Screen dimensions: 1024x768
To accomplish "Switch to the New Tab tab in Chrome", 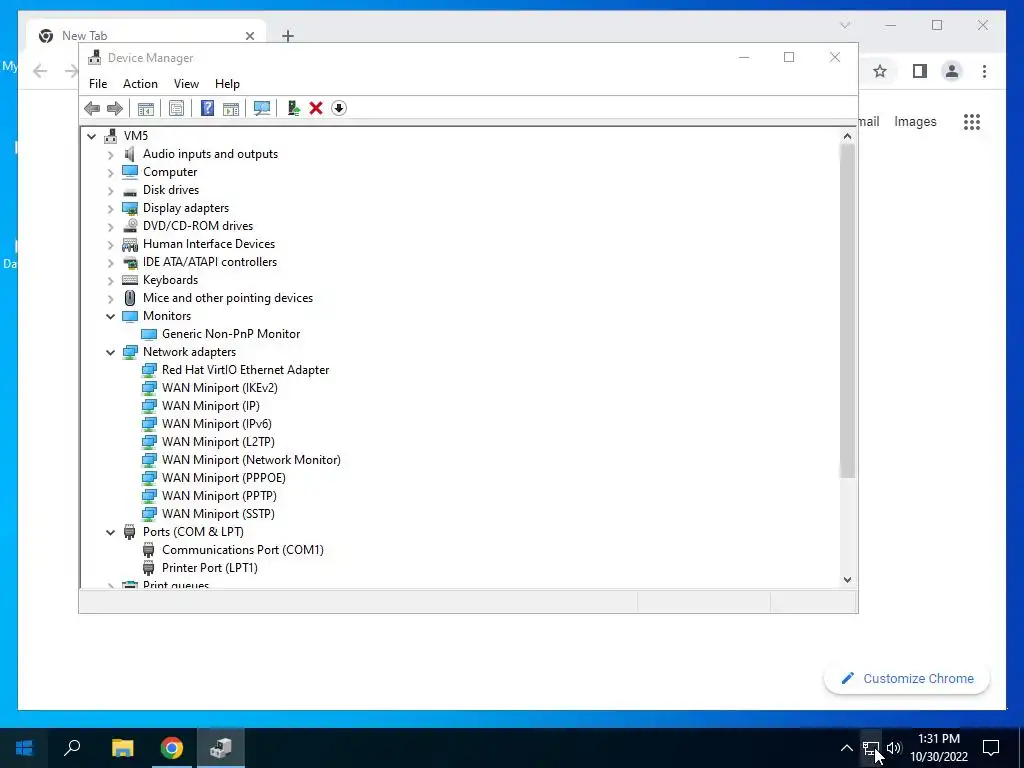I will pos(147,35).
